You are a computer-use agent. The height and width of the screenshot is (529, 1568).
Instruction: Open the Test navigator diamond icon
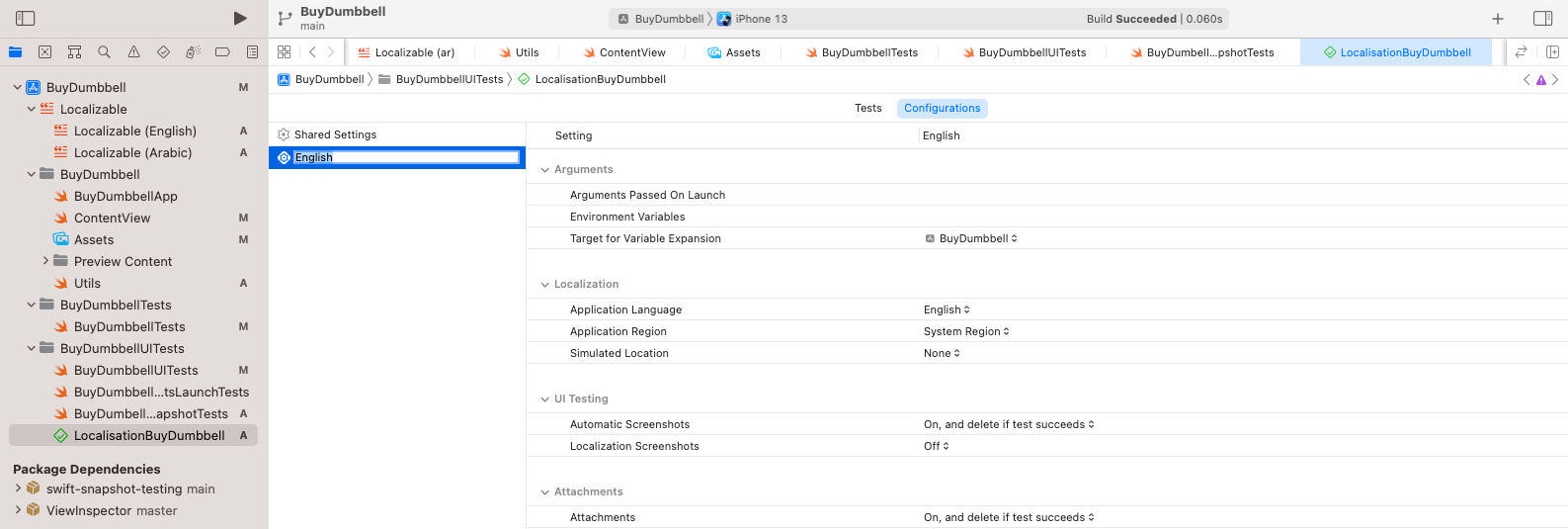click(163, 52)
